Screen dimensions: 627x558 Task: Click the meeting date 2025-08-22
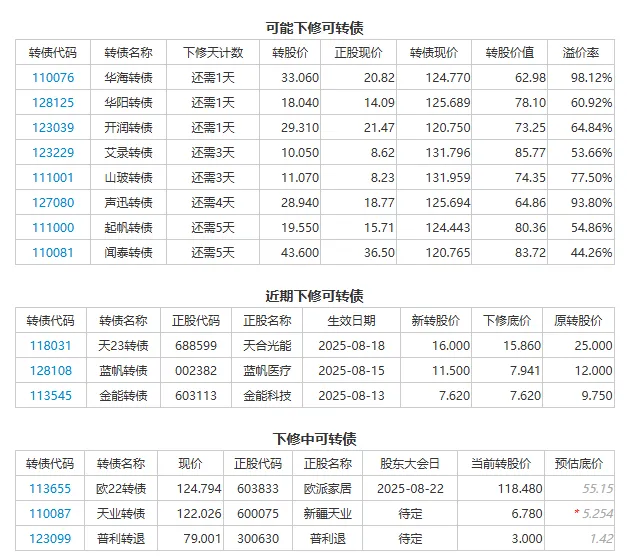click(410, 489)
